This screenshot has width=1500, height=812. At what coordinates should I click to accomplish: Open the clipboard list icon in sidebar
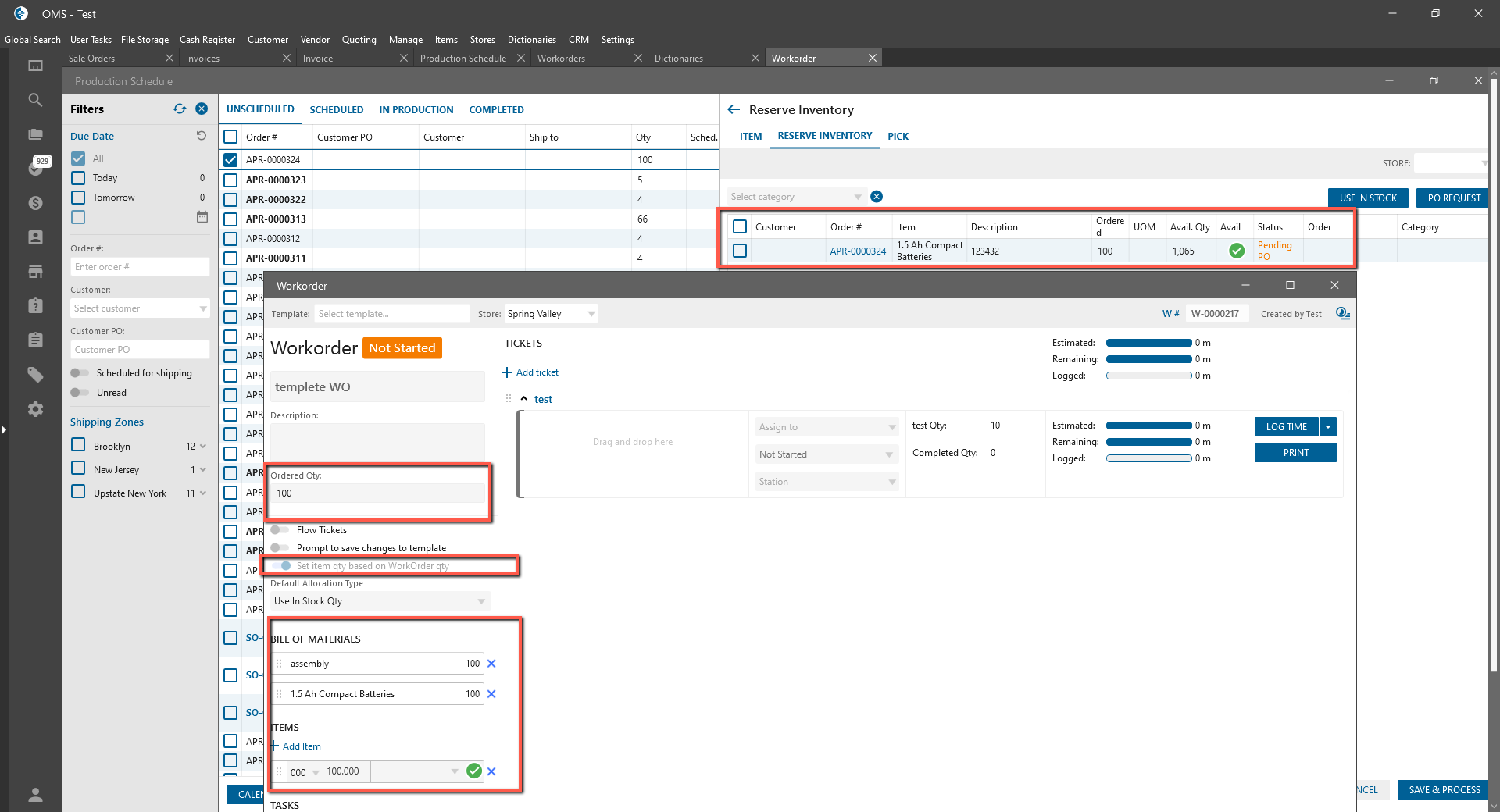pyautogui.click(x=35, y=340)
